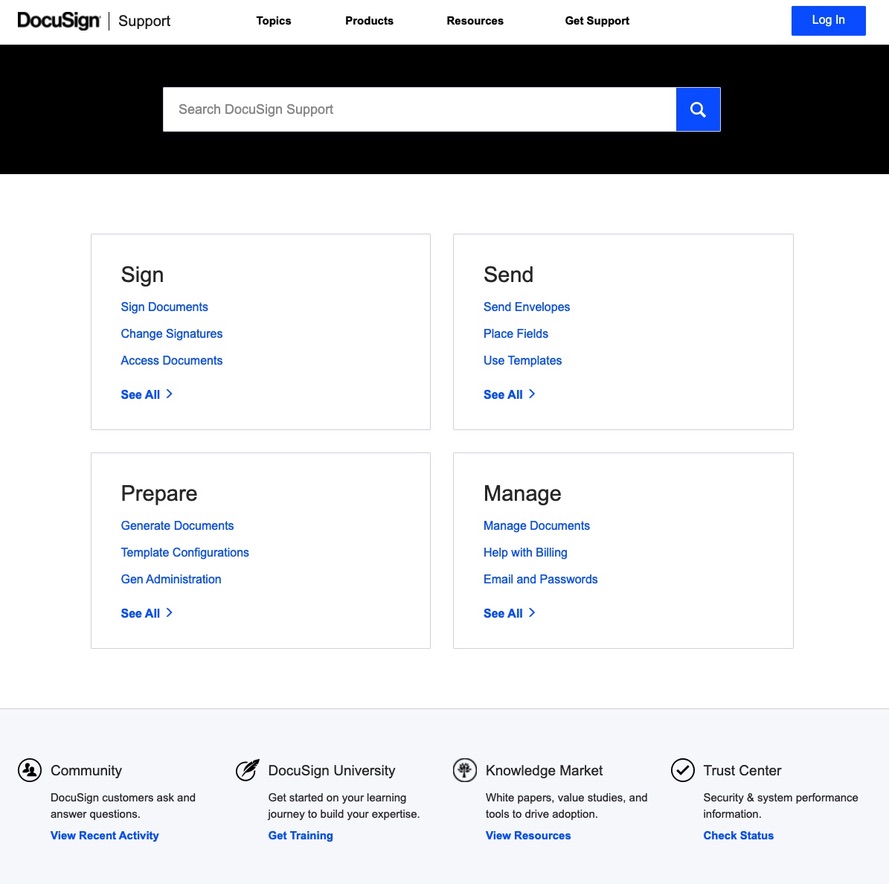This screenshot has height=884, width=889.
Task: See all topics in the Send card
Action: tap(509, 394)
